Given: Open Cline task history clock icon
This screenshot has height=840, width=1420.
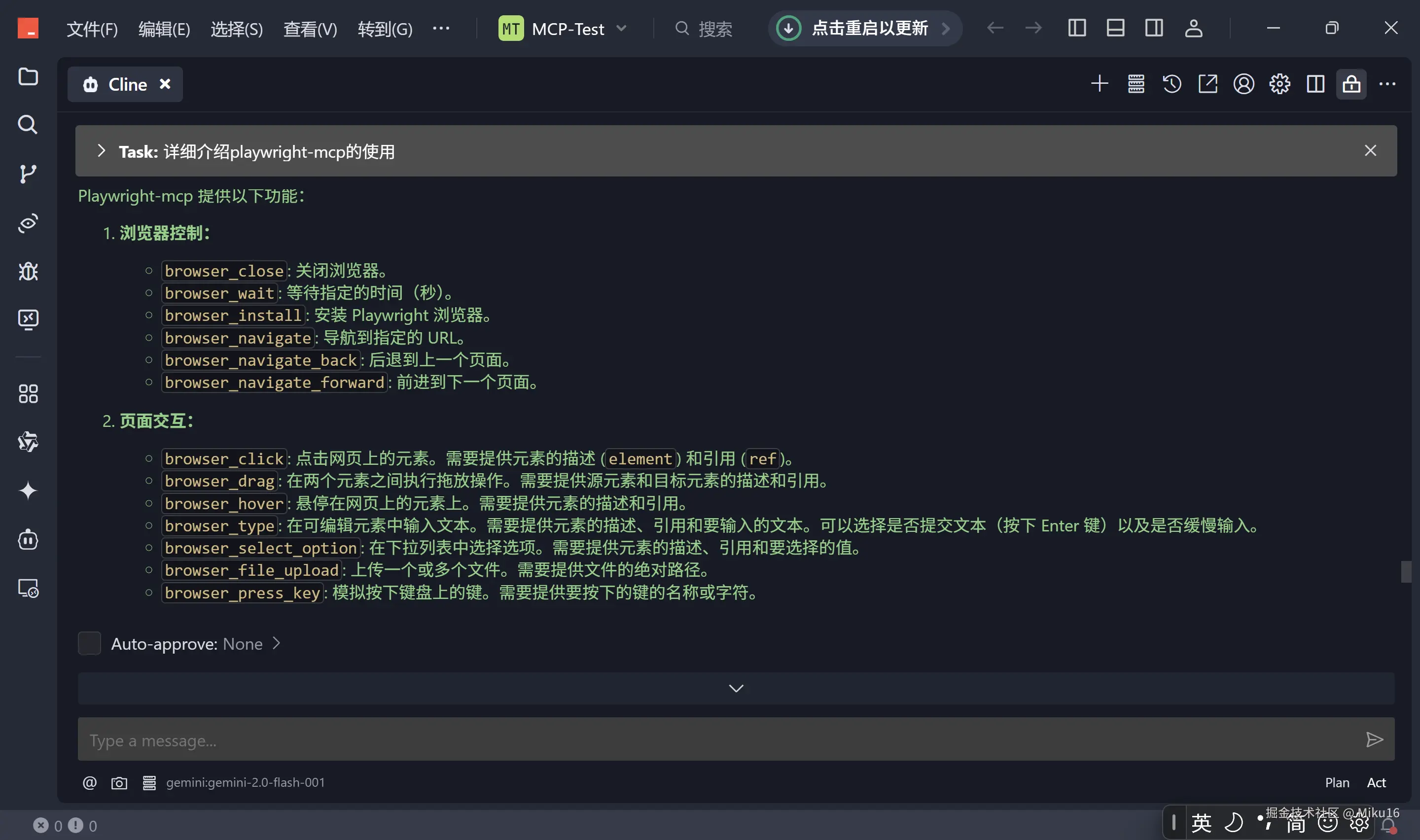Looking at the screenshot, I should point(1171,84).
